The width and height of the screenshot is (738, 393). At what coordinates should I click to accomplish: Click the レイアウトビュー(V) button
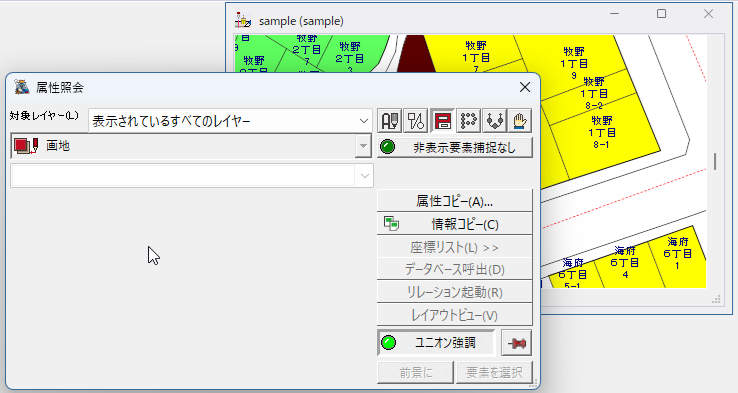(x=455, y=315)
